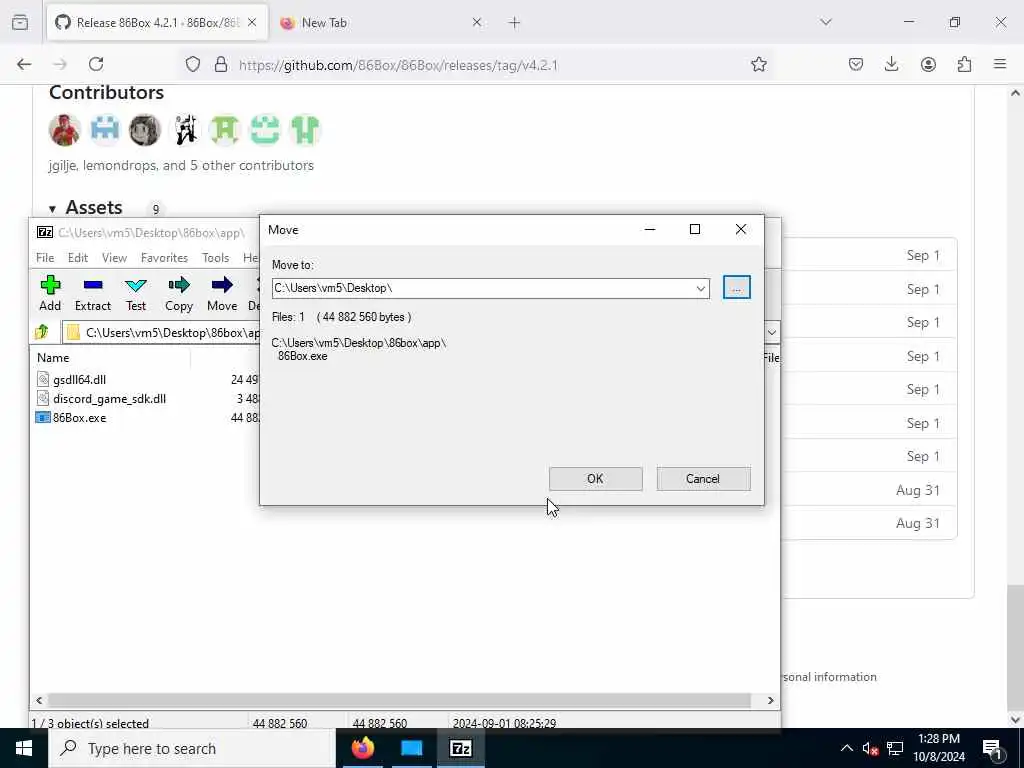Screen dimensions: 1024x768
Task: Click the Move toolbar icon in 7-Zip
Action: 222,293
